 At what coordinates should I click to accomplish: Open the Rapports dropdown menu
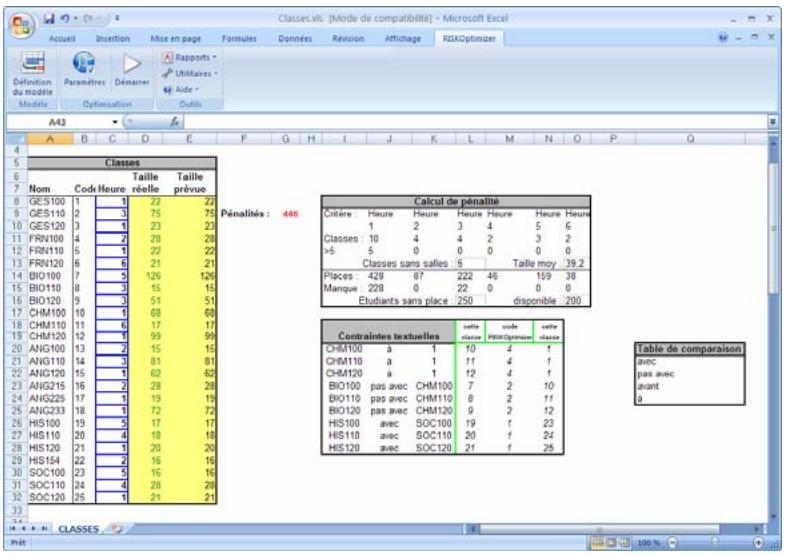190,57
